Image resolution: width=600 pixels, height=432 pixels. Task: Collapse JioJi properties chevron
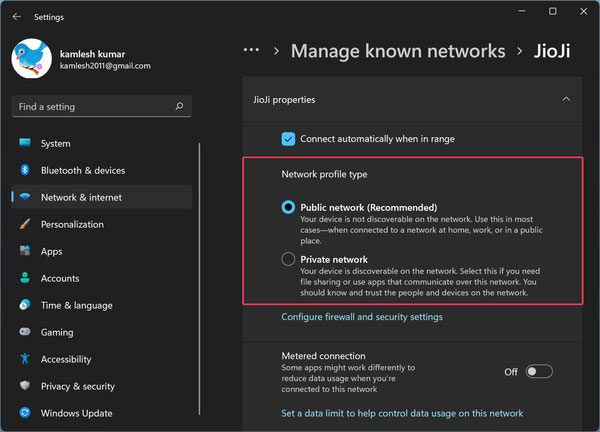pyautogui.click(x=566, y=99)
